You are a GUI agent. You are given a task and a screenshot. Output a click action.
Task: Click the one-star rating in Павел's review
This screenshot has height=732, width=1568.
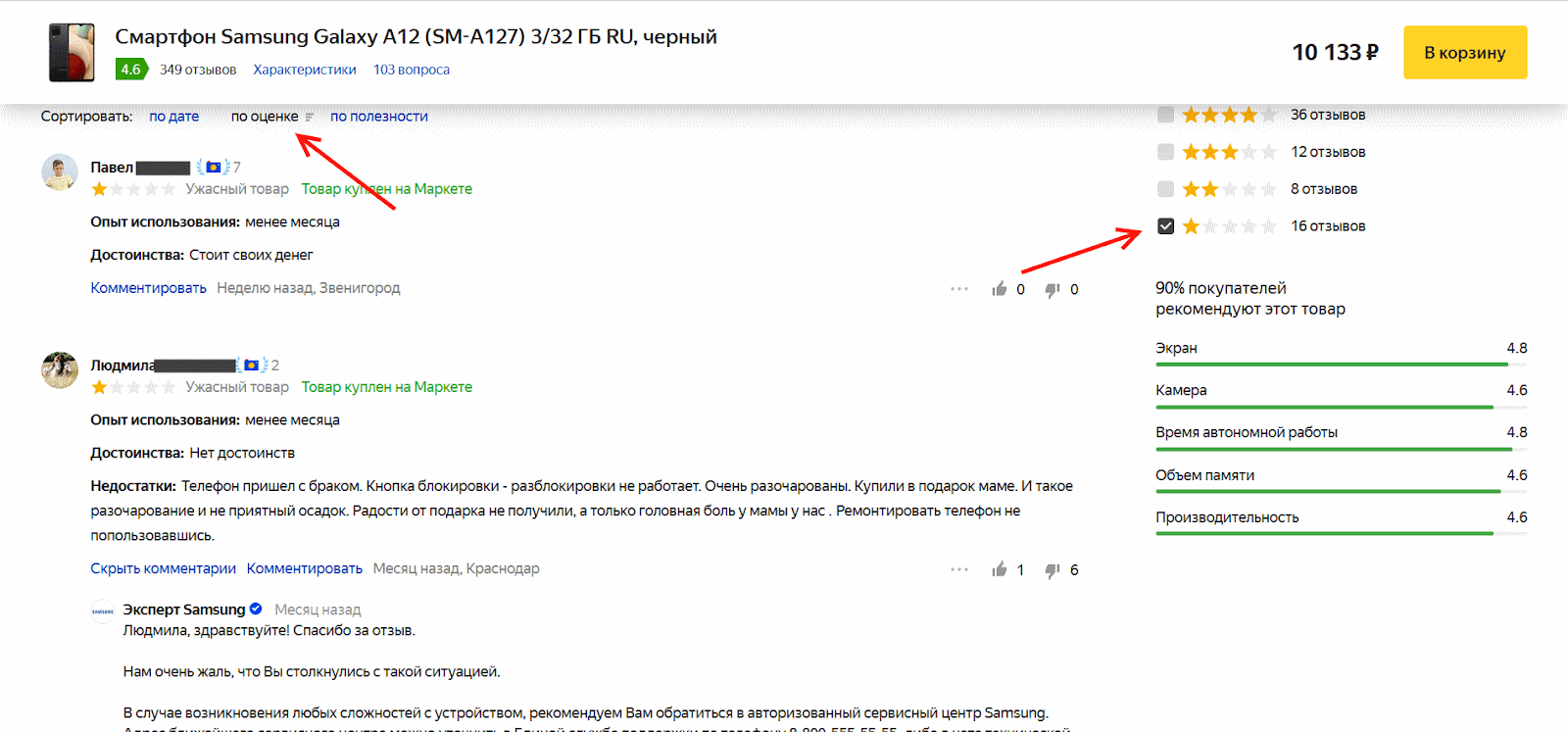tap(133, 189)
